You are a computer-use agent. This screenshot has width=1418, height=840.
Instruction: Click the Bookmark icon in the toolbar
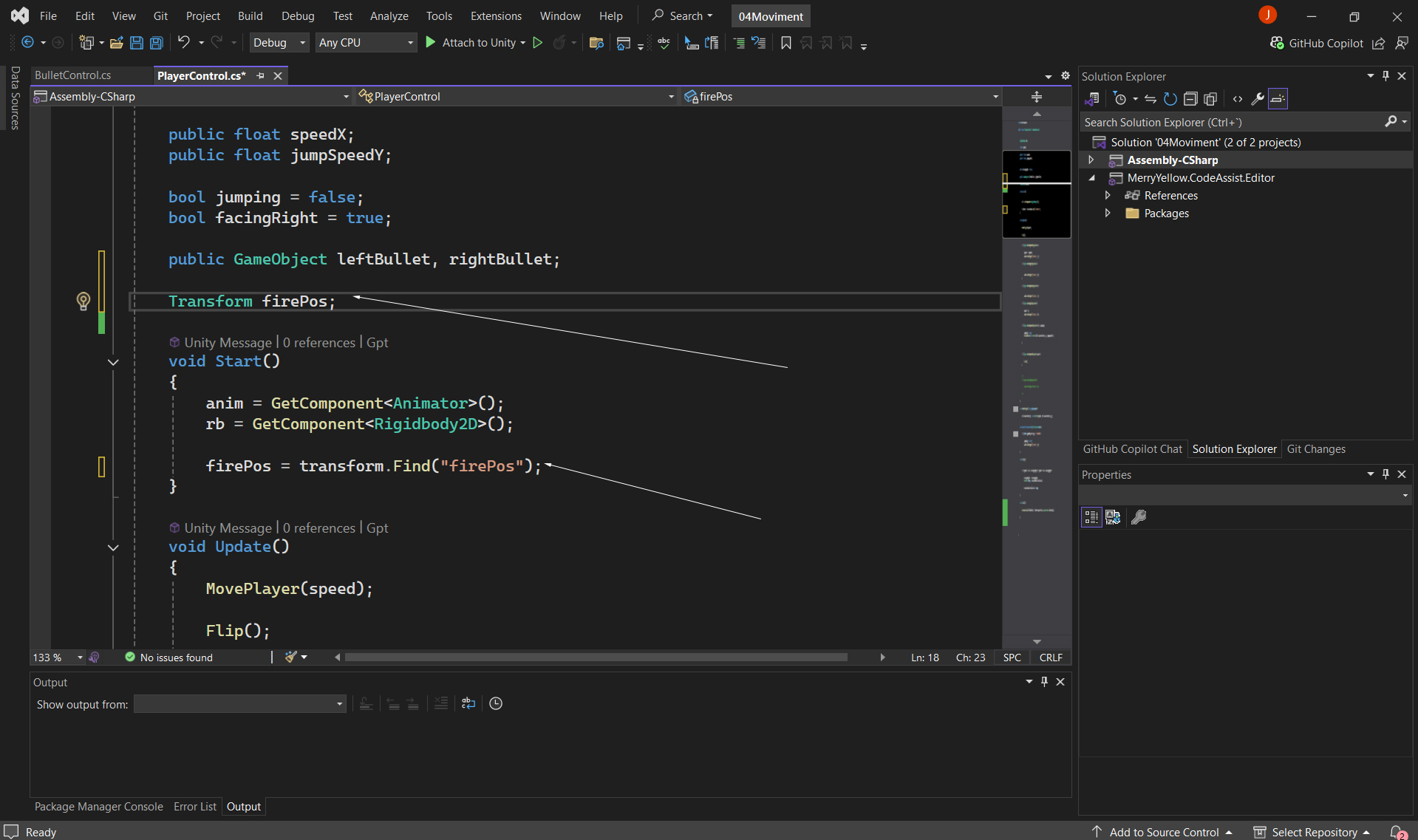click(x=785, y=43)
